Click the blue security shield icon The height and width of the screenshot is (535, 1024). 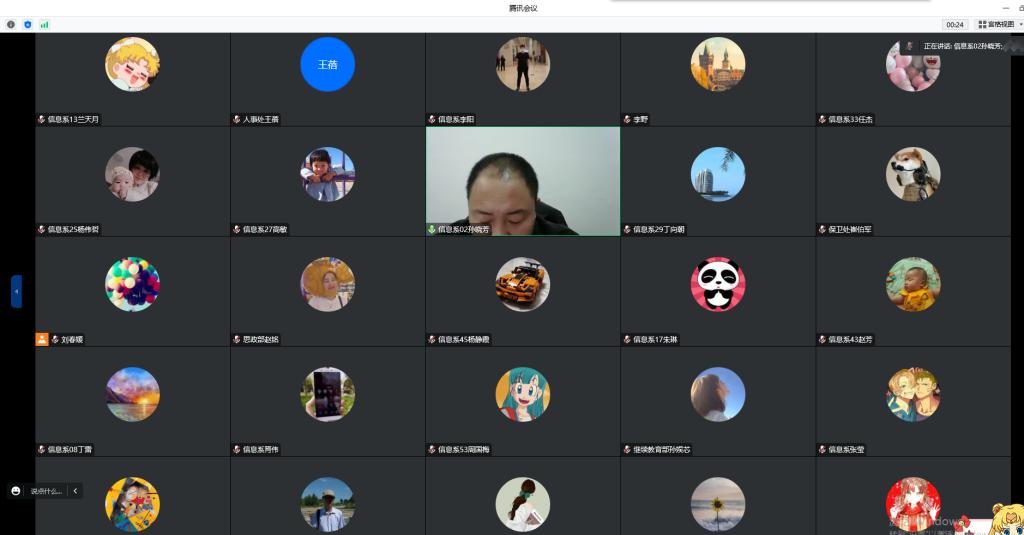click(27, 24)
